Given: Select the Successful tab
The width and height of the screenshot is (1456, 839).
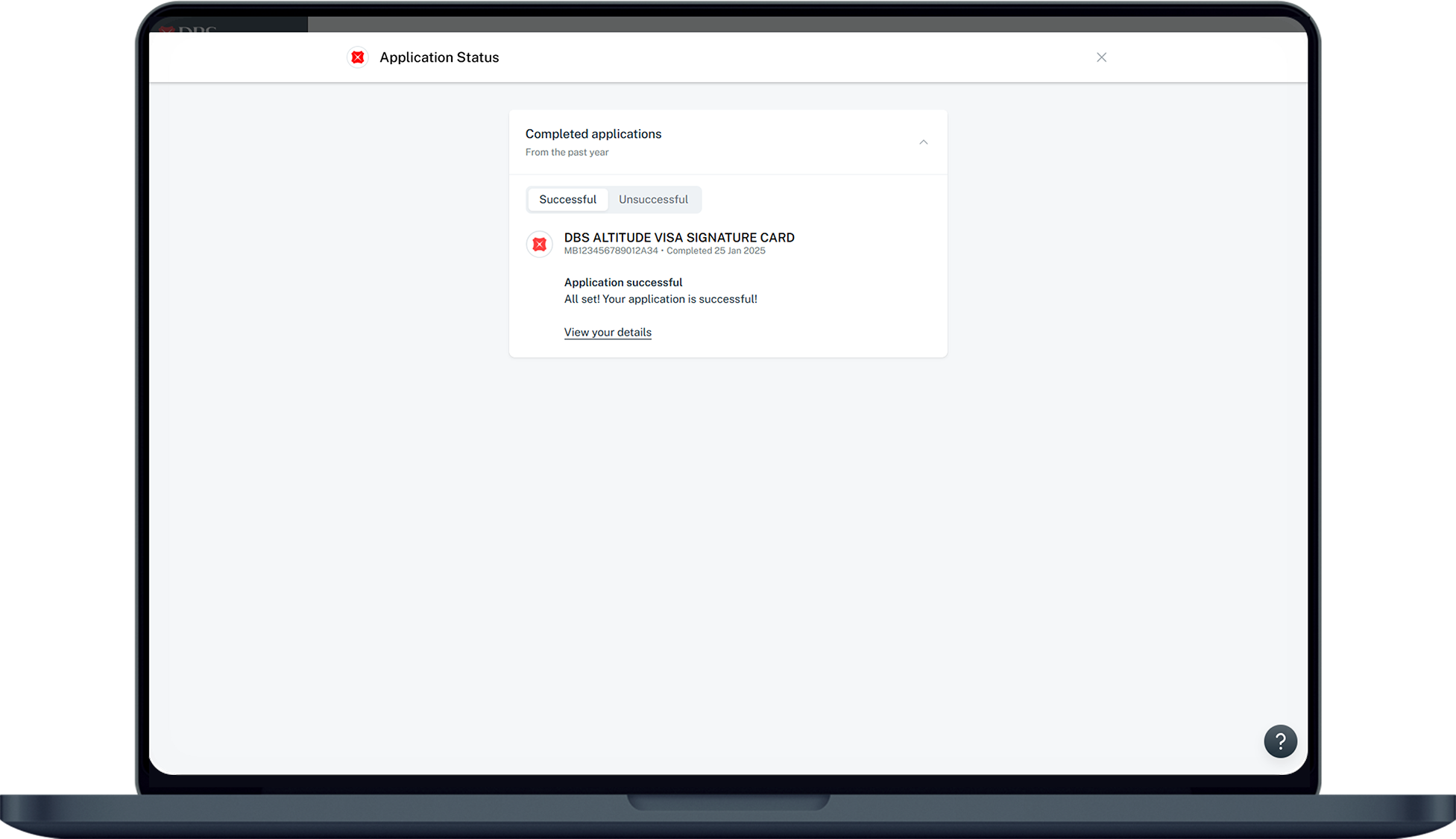Looking at the screenshot, I should click(x=567, y=200).
